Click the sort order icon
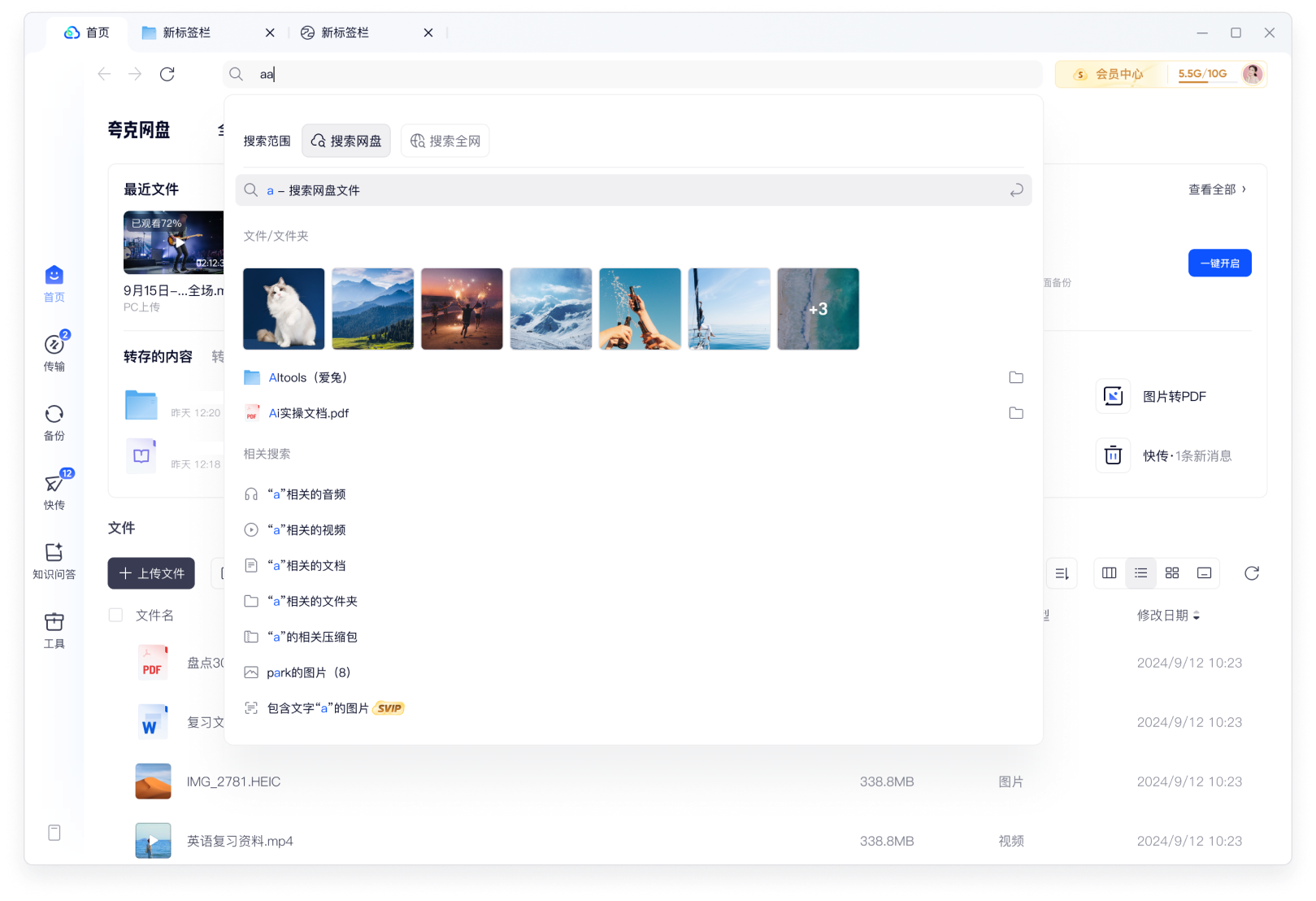This screenshot has width=1316, height=901. coord(1062,573)
